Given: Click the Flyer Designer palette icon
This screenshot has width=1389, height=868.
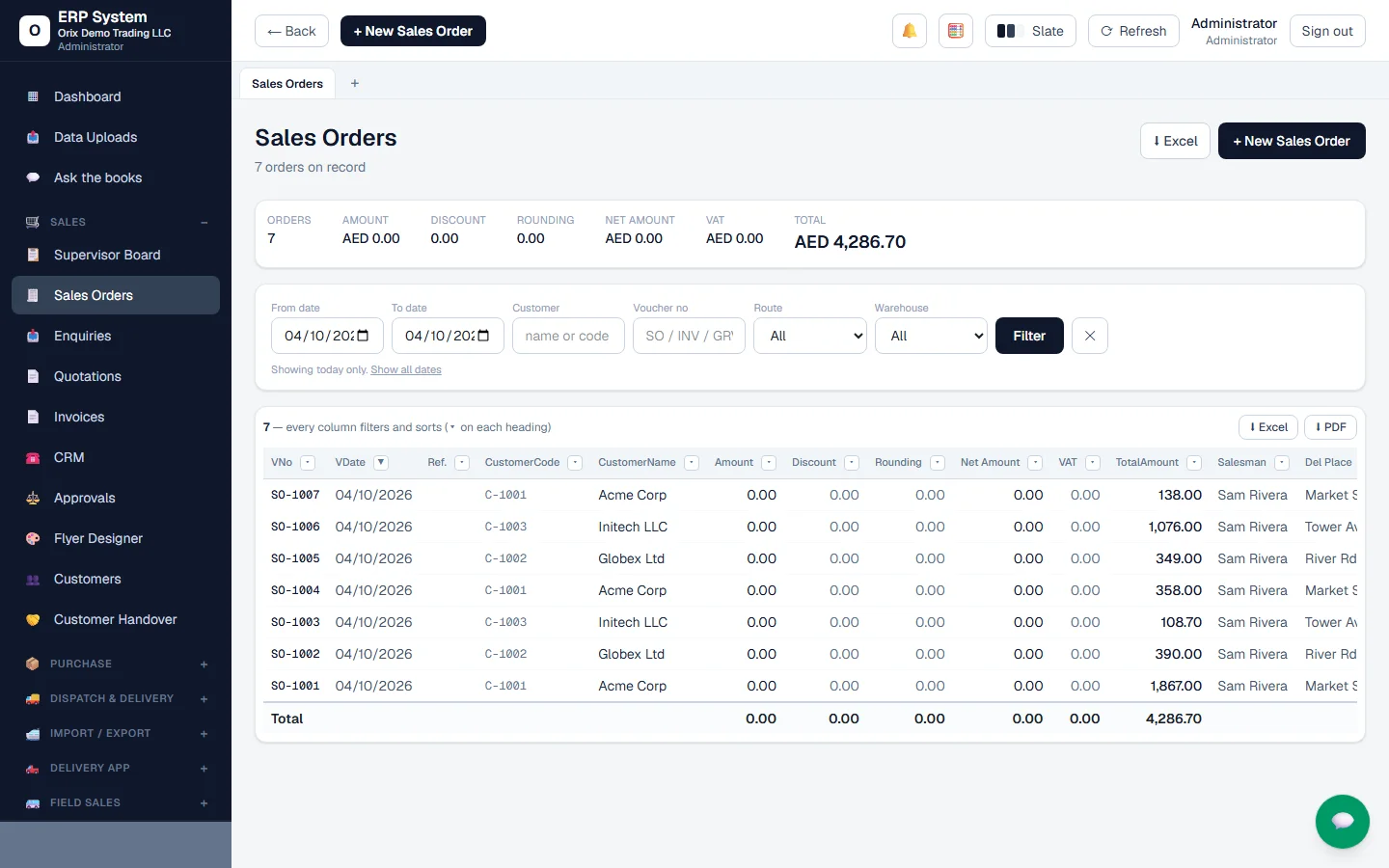Looking at the screenshot, I should 33,538.
